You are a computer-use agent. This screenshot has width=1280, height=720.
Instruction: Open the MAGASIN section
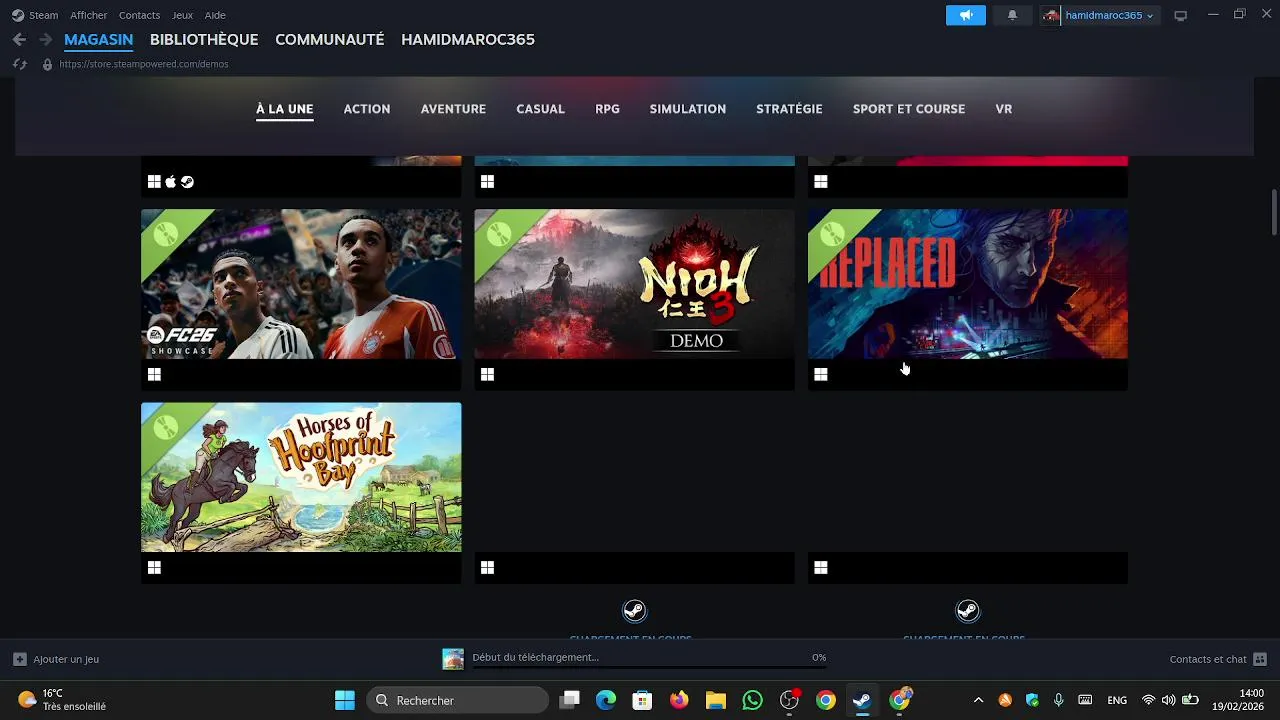[x=99, y=40]
